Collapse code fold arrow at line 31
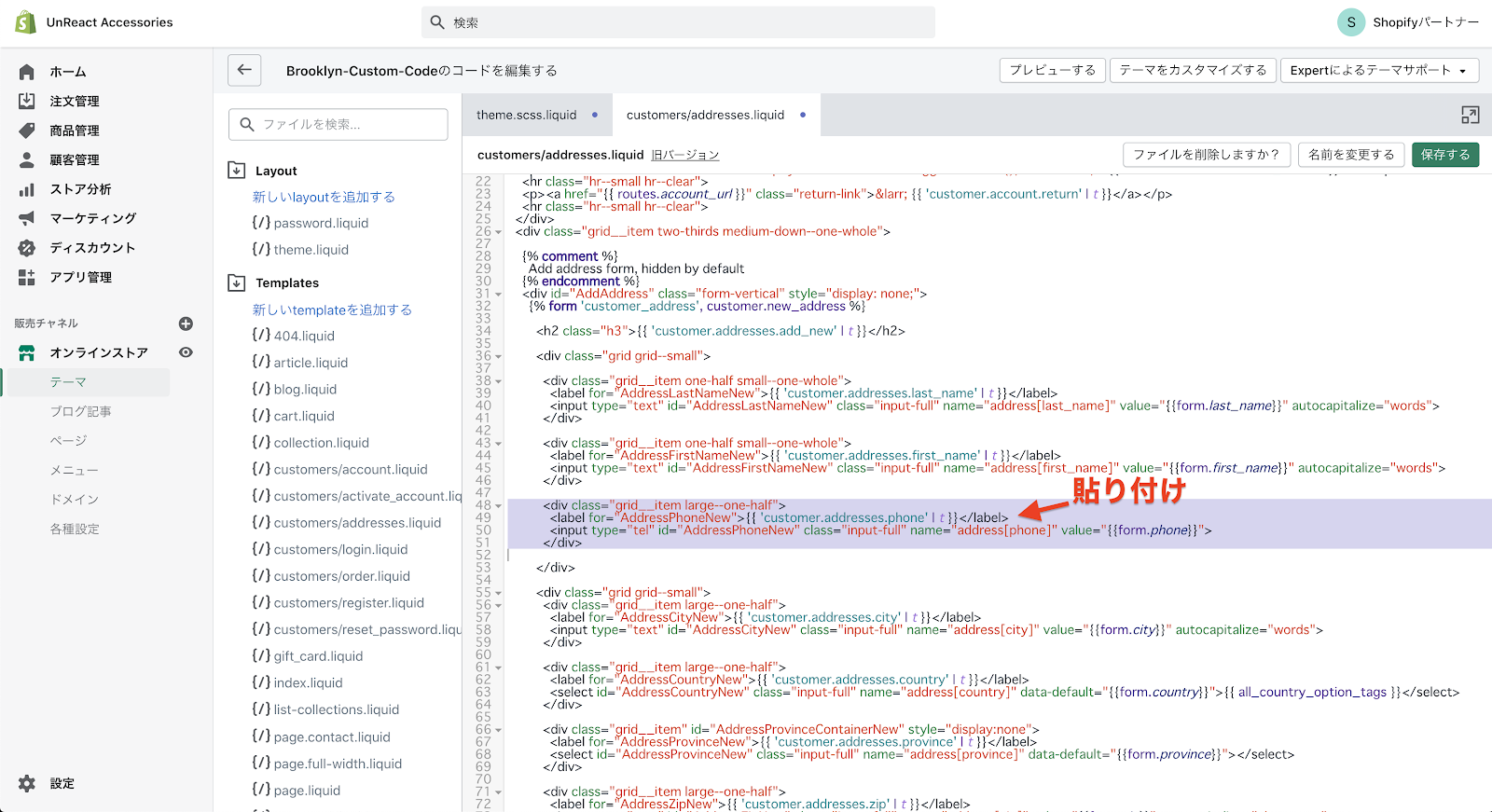This screenshot has width=1492, height=812. 499,295
